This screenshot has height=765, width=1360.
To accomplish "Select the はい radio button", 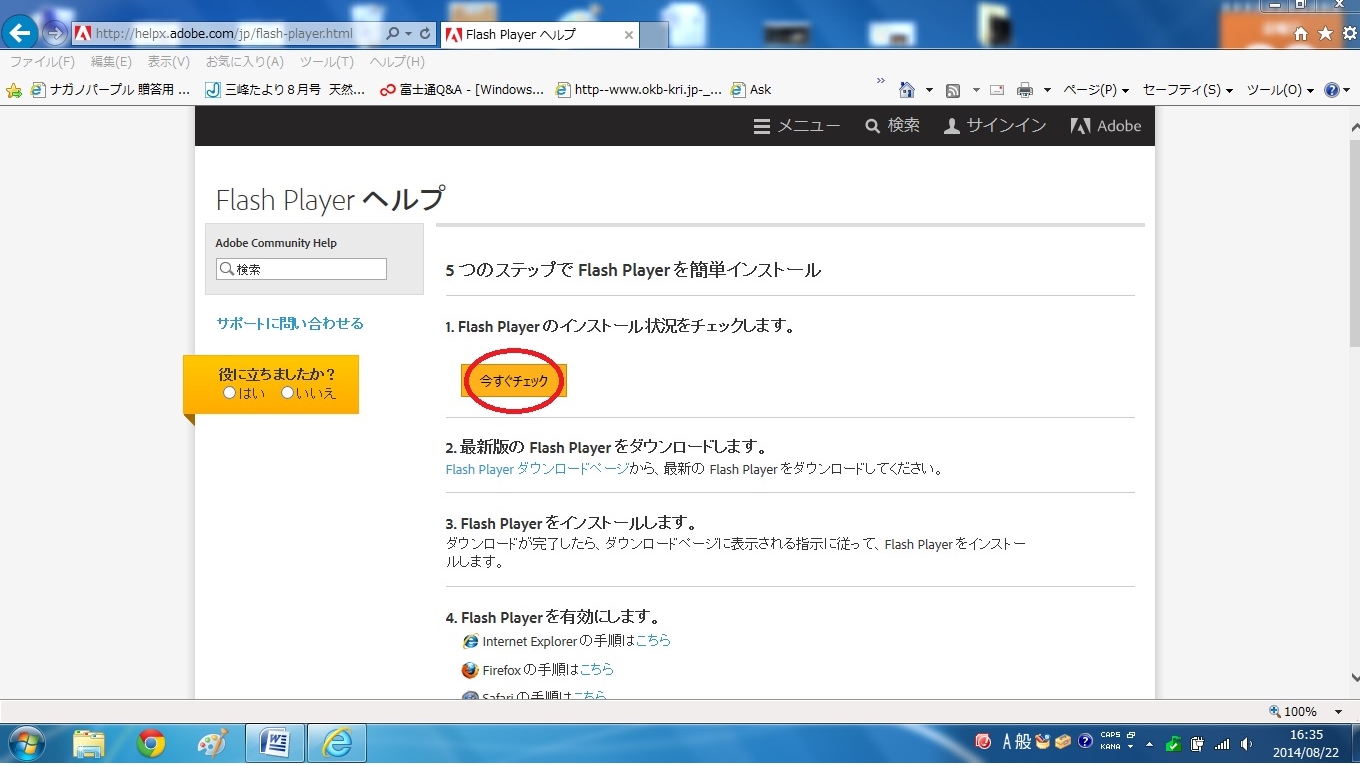I will (229, 393).
